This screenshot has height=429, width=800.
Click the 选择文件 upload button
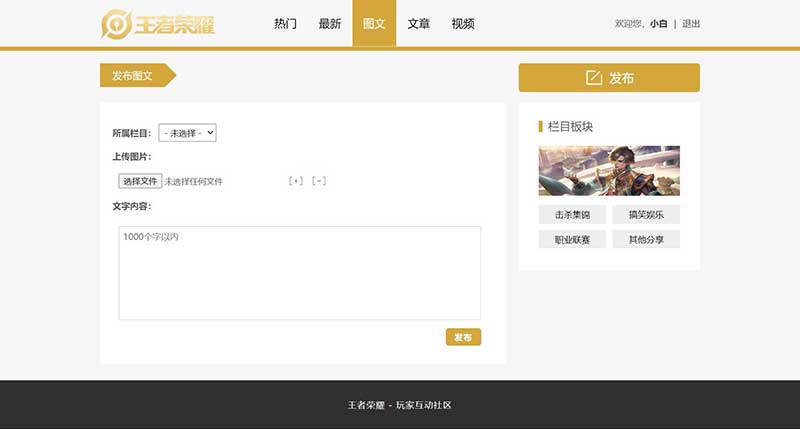pyautogui.click(x=140, y=181)
